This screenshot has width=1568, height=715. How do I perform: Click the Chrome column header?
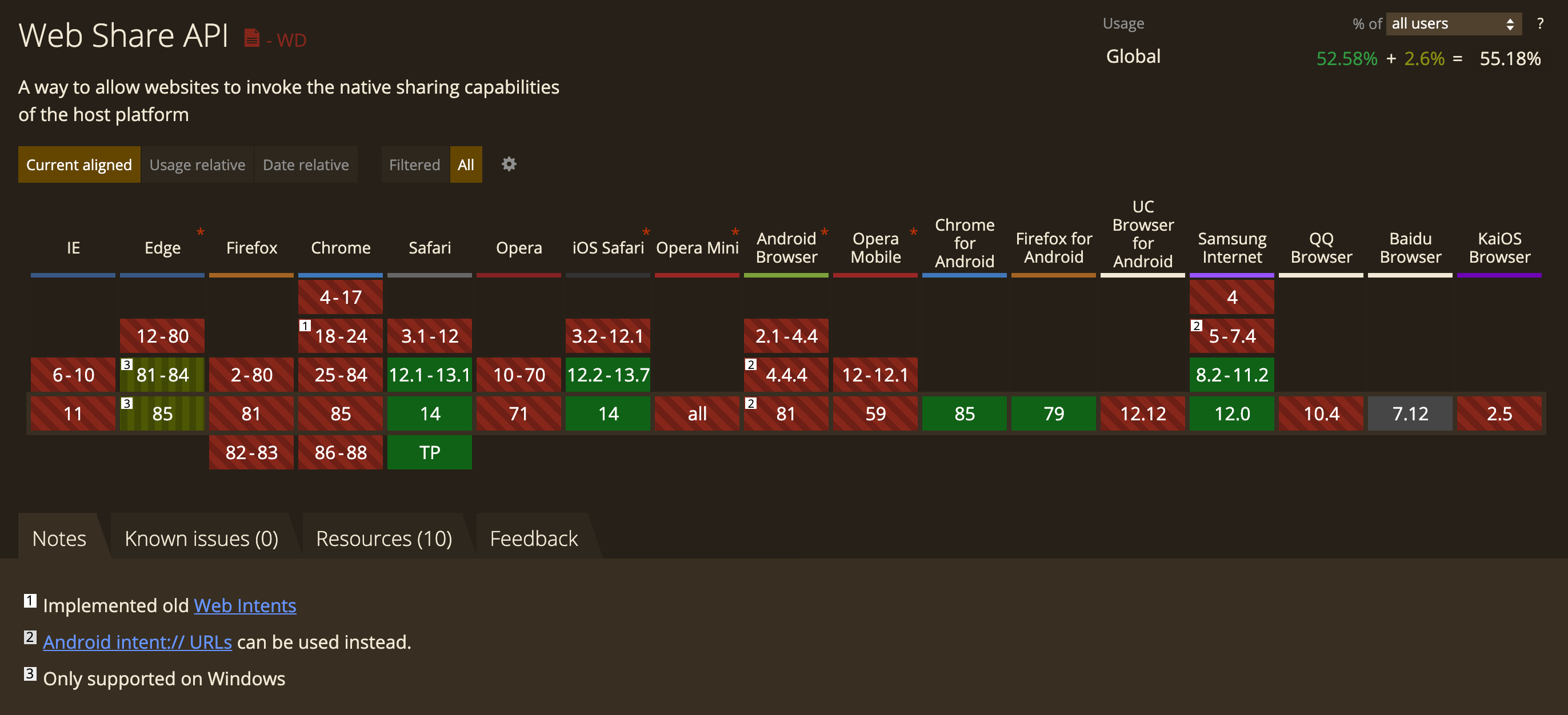click(x=340, y=248)
